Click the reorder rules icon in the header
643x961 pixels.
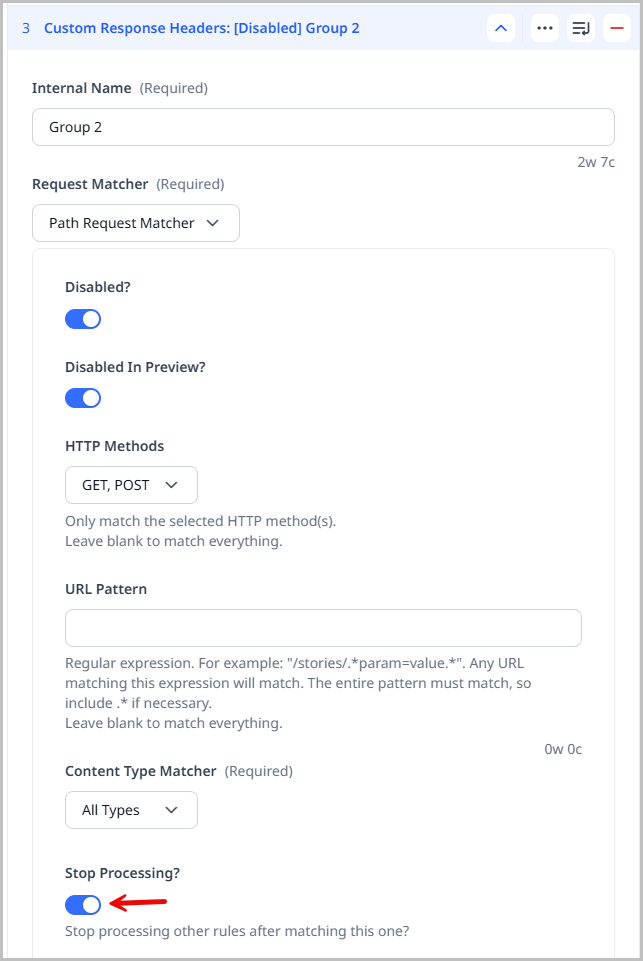coord(581,27)
